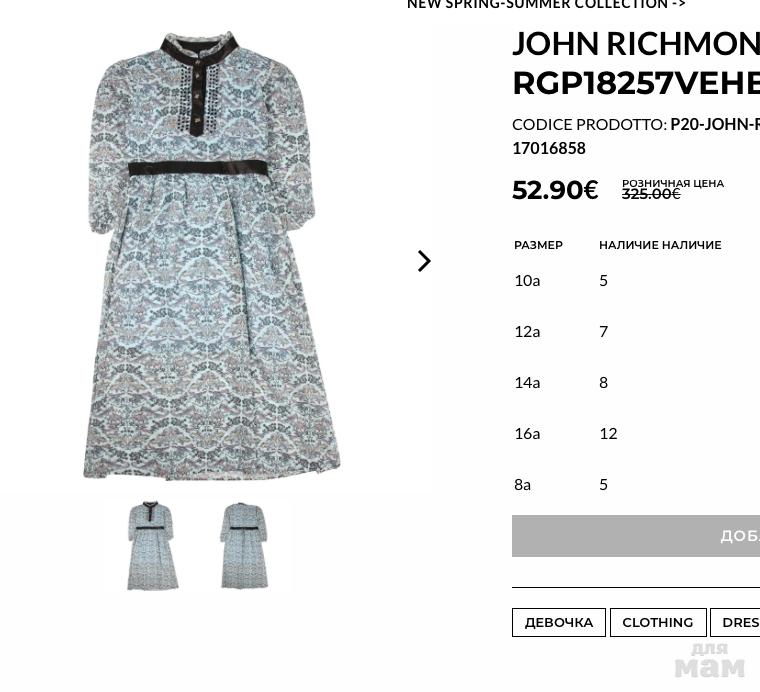Open the New Spring-Summer Collection link
Screen dimensions: 760x692
[546, 4]
